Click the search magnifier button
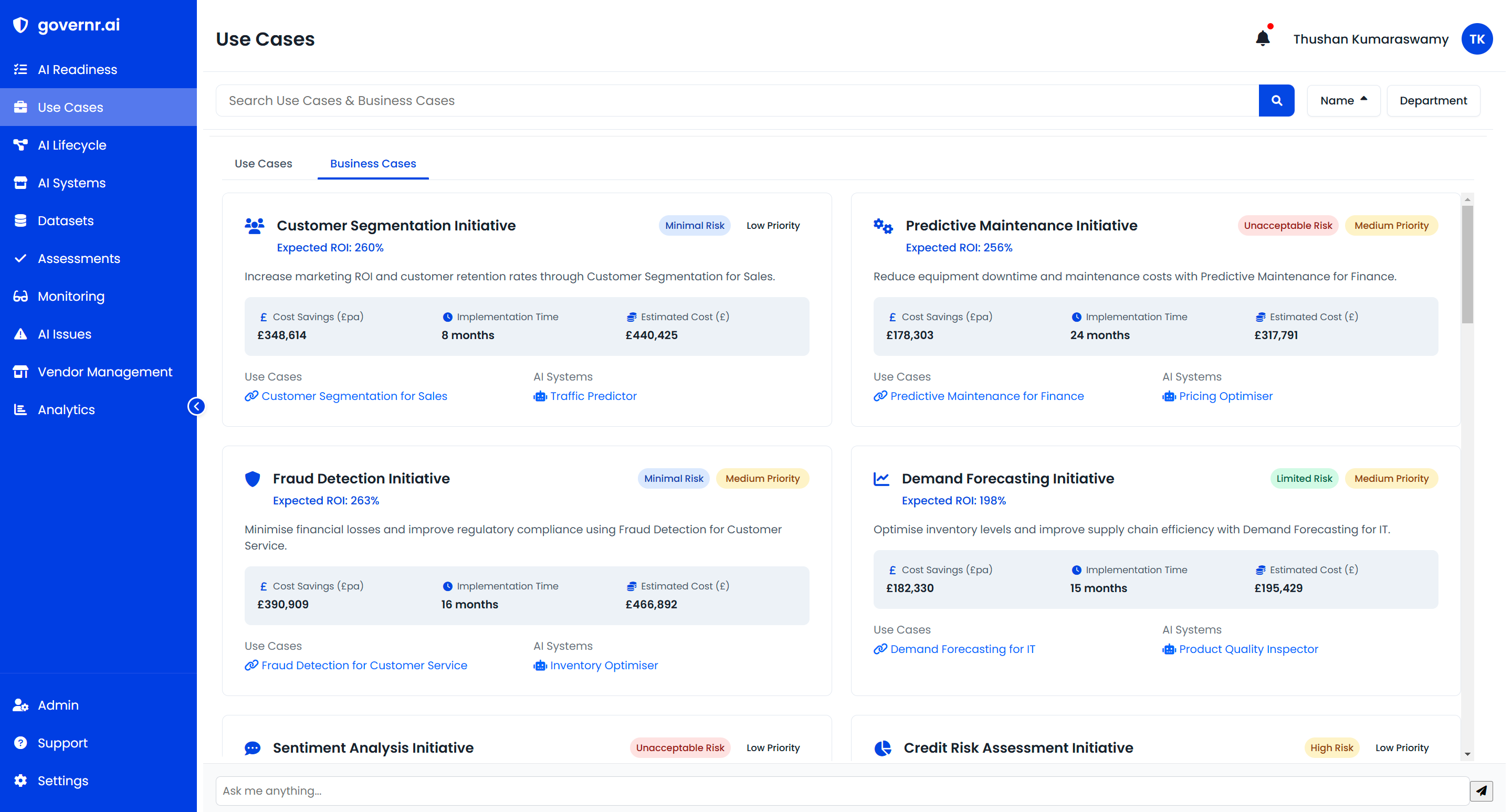This screenshot has width=1512, height=812. tap(1277, 100)
